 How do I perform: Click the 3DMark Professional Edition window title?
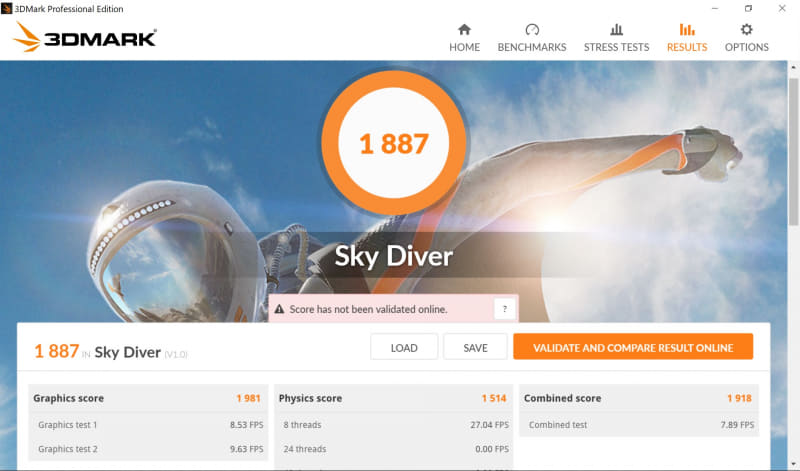coord(69,9)
